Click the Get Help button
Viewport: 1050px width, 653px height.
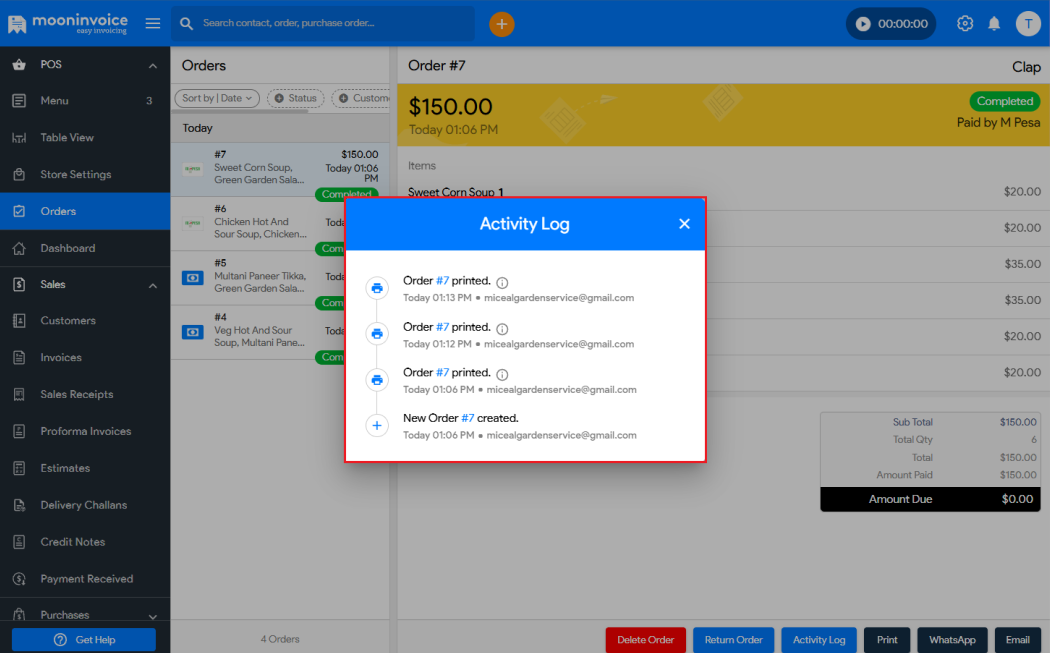[x=84, y=640]
